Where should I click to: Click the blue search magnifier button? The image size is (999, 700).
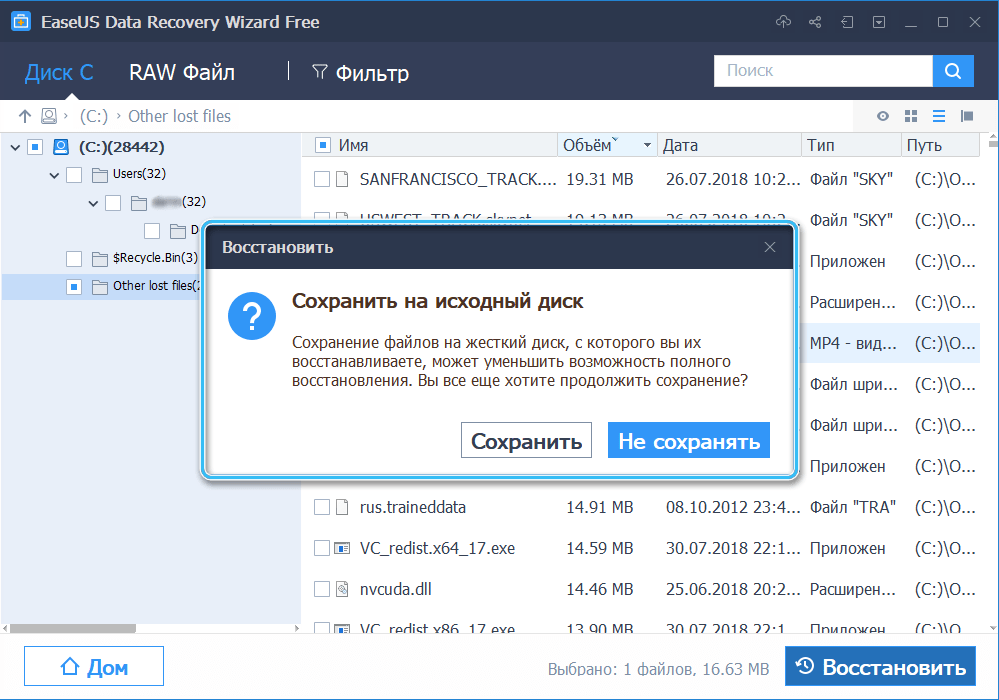coord(952,71)
